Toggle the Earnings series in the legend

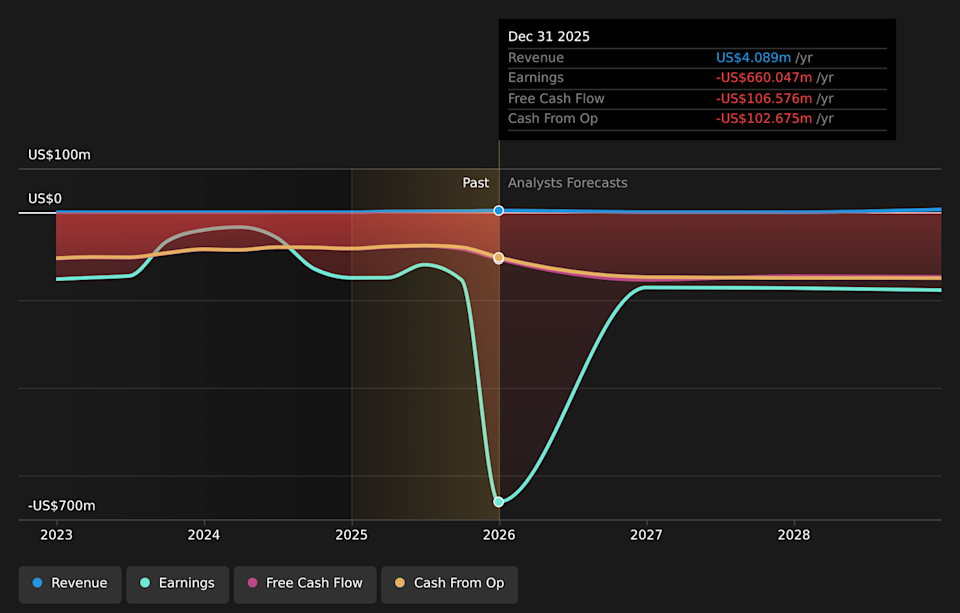point(177,583)
